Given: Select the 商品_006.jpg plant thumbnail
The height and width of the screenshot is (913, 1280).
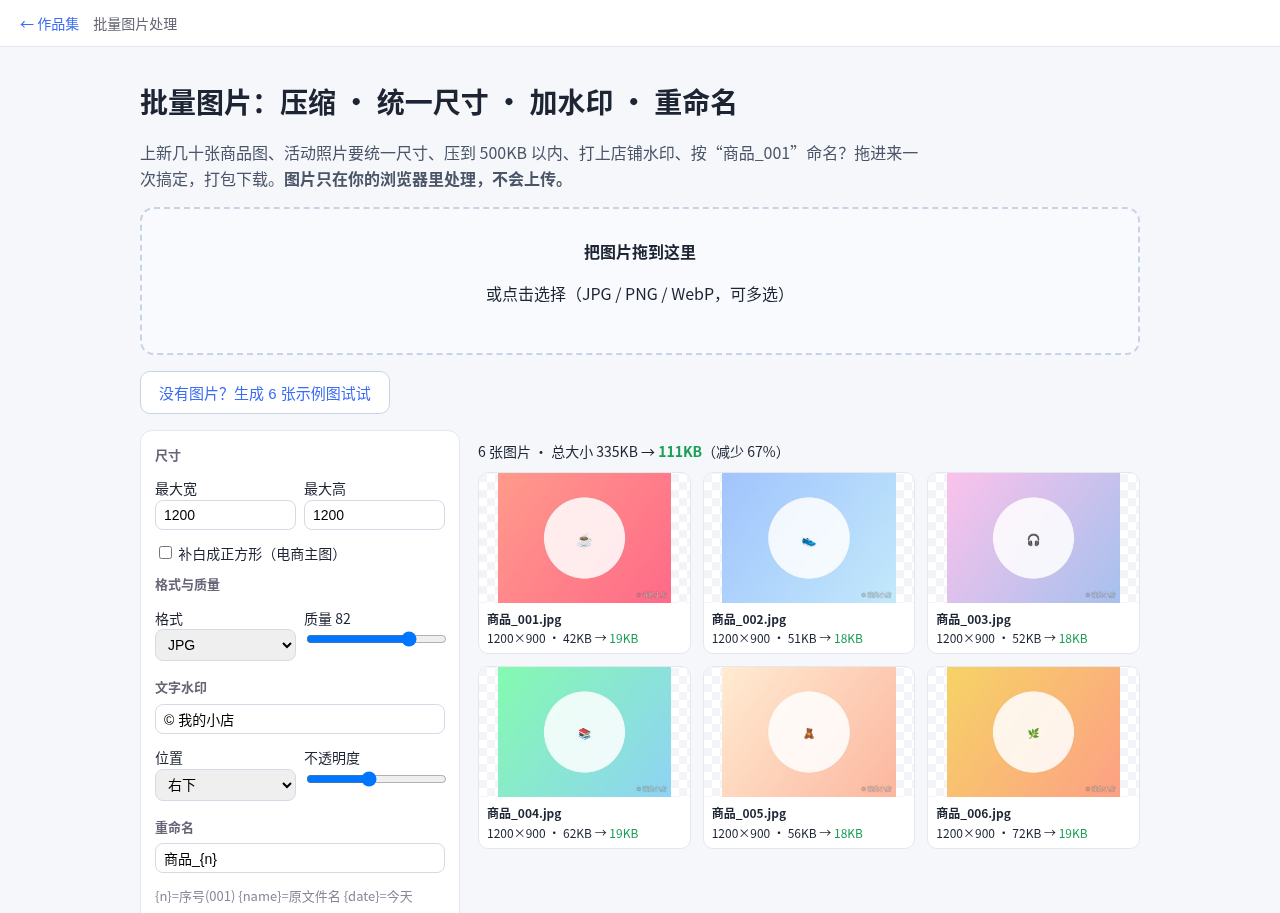Looking at the screenshot, I should point(1033,732).
